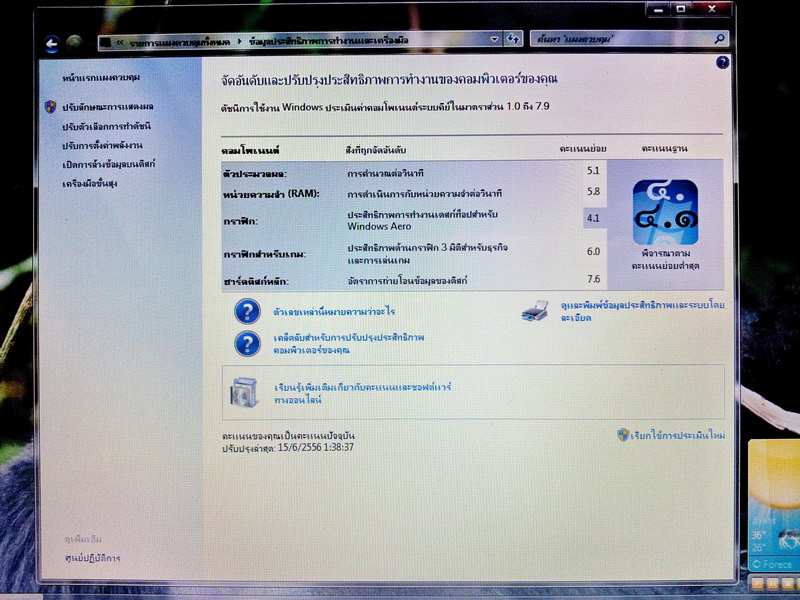Minimize the Control Panel window
Screen dimensions: 800x600
659,10
